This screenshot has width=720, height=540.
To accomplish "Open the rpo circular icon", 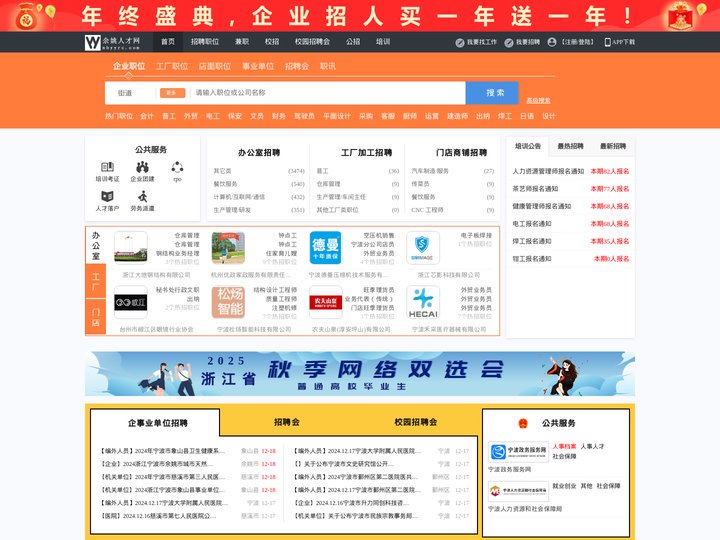I will [177, 167].
